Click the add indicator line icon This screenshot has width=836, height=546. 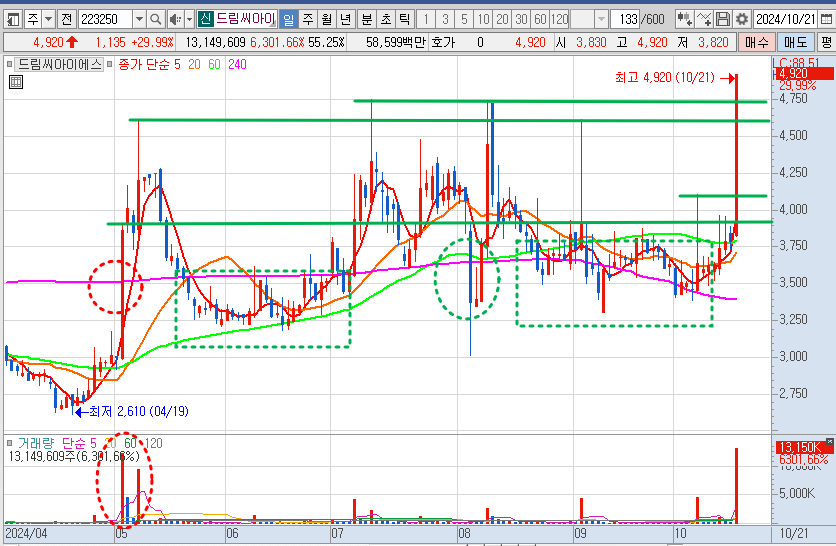pyautogui.click(x=704, y=20)
